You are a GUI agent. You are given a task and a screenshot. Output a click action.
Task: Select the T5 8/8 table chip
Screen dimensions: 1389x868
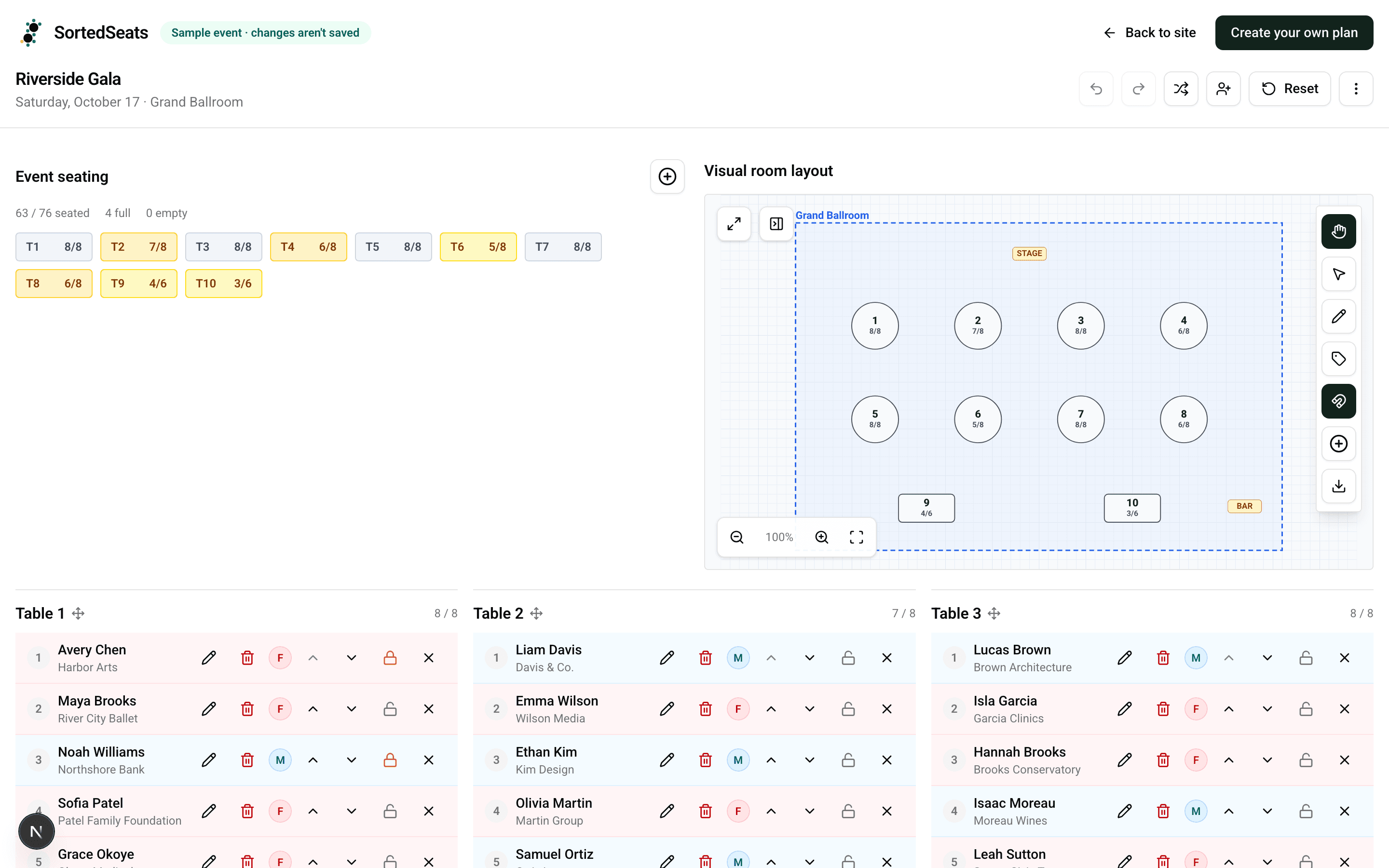click(x=393, y=247)
